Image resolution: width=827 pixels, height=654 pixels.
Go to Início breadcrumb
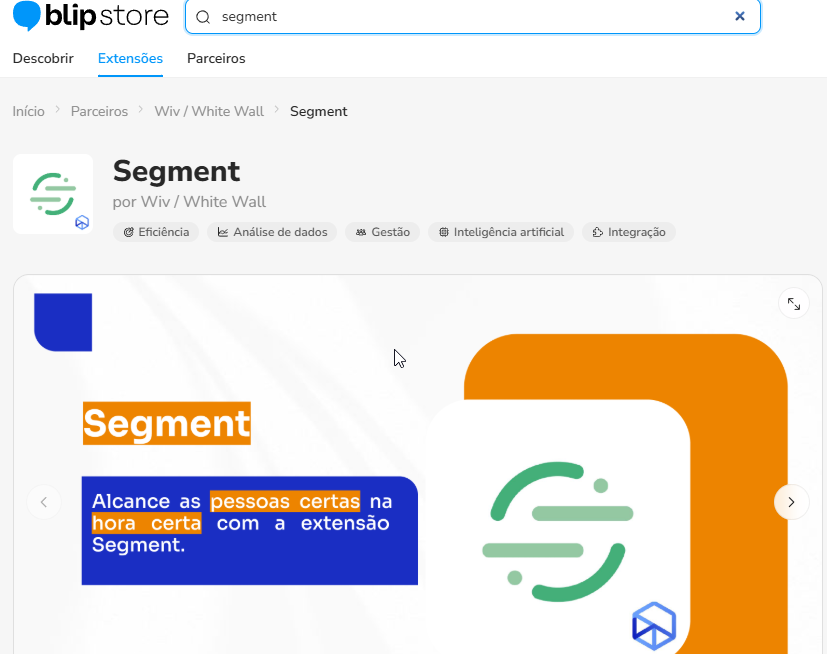pos(28,111)
